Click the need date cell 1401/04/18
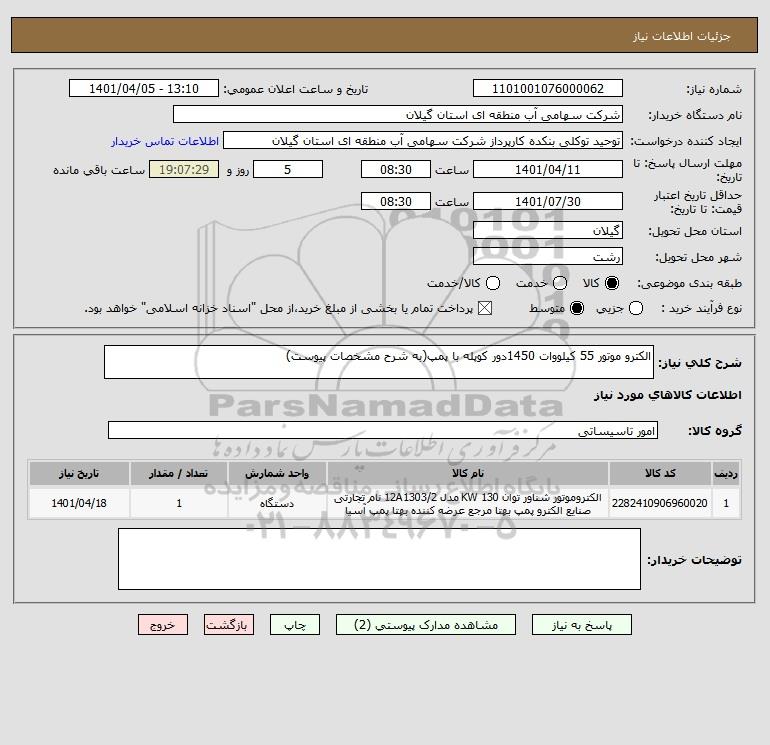770x745 pixels. (x=79, y=503)
